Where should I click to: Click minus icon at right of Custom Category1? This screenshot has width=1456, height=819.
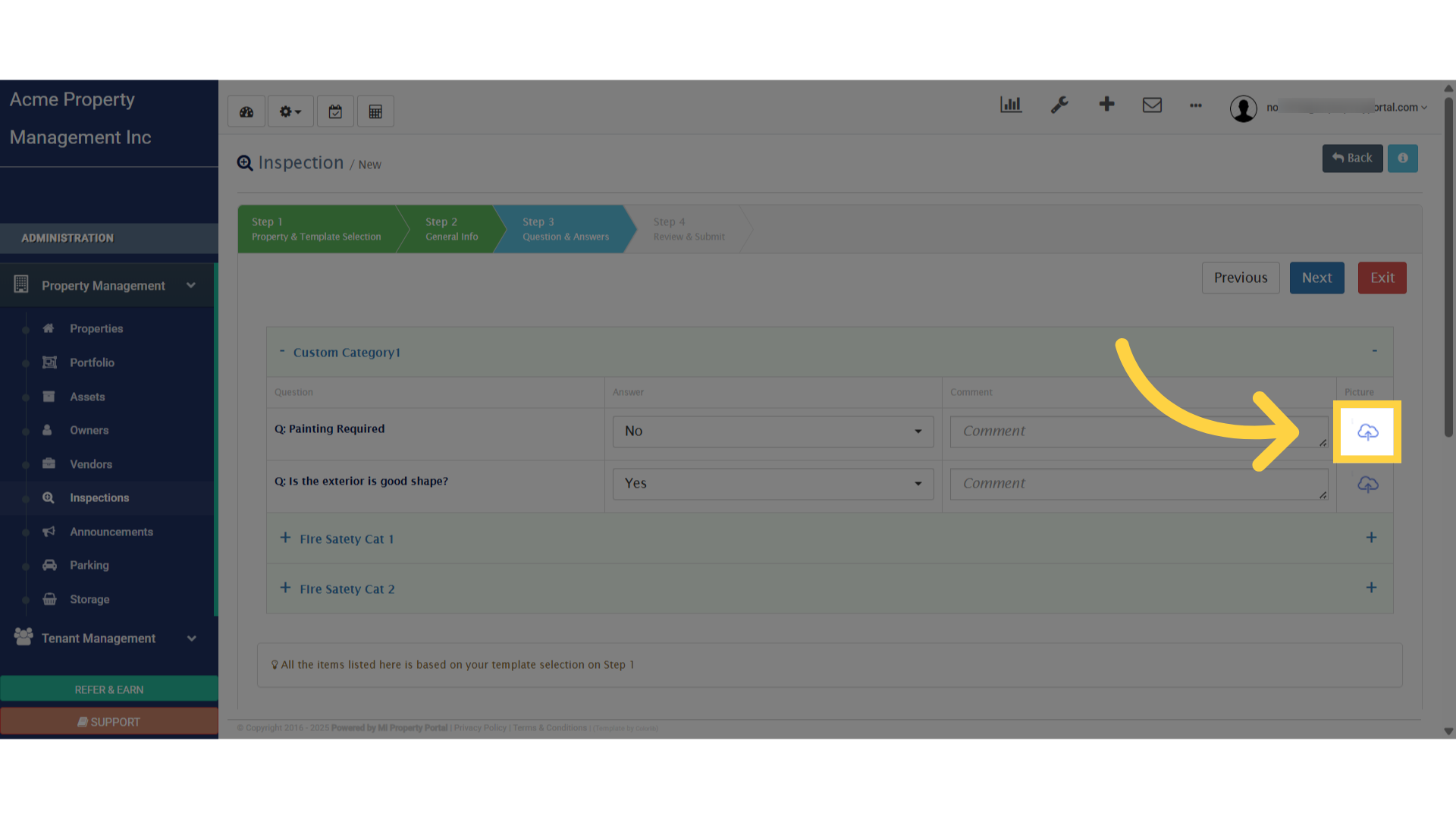[x=1374, y=351]
